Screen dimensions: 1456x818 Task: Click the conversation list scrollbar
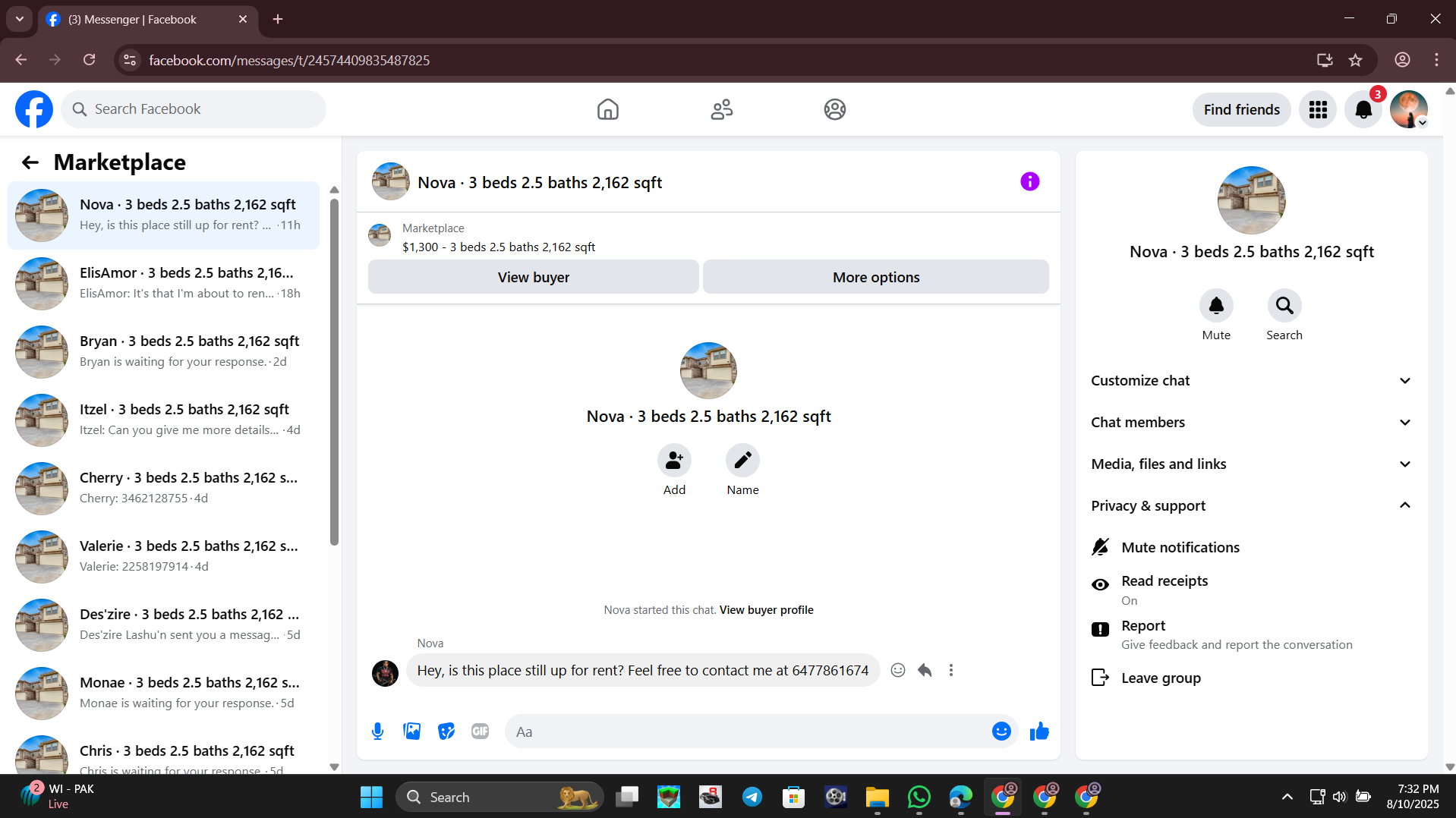point(334,372)
